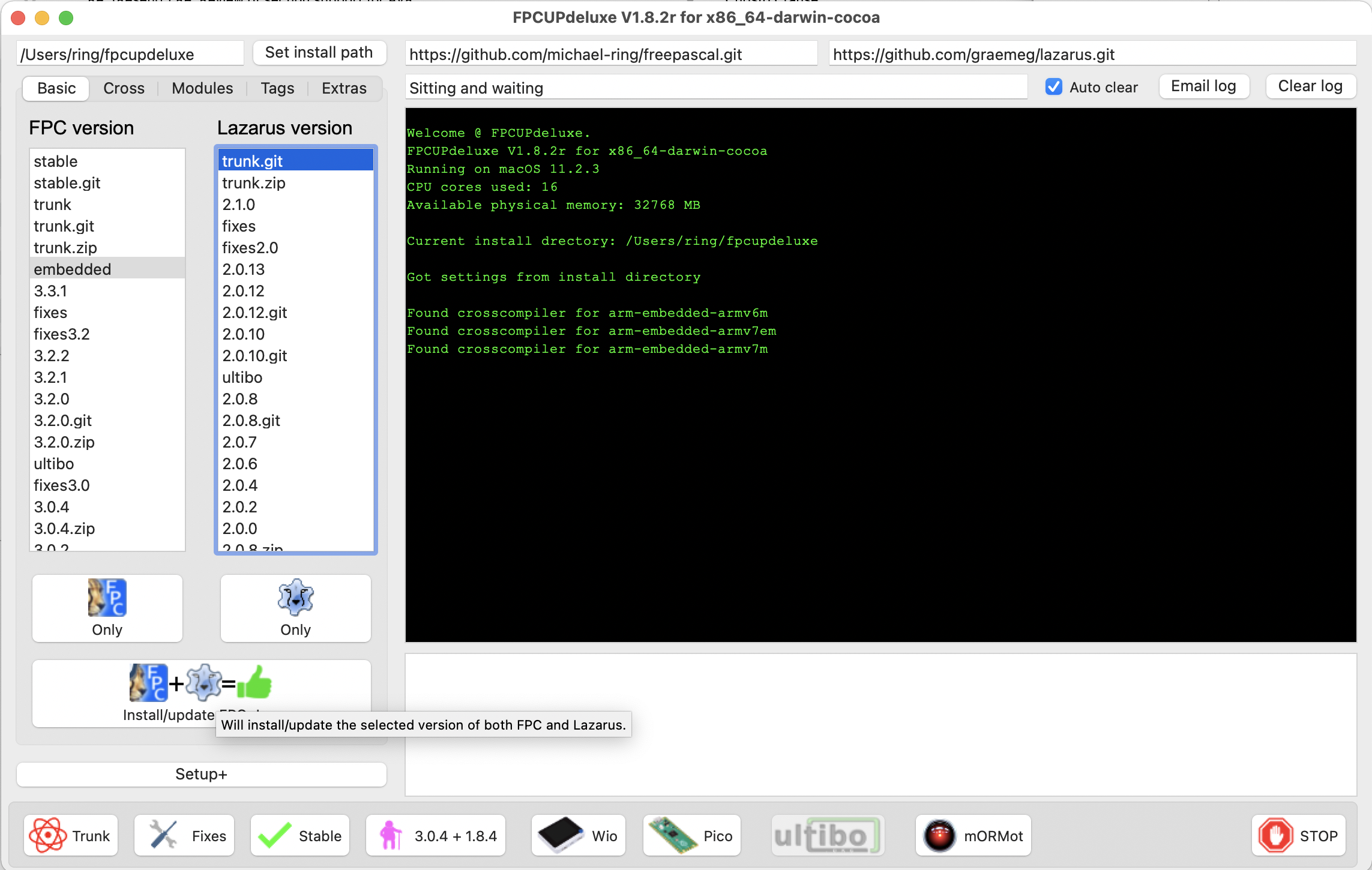Select '3.2.2' in FPC version list

(107, 356)
